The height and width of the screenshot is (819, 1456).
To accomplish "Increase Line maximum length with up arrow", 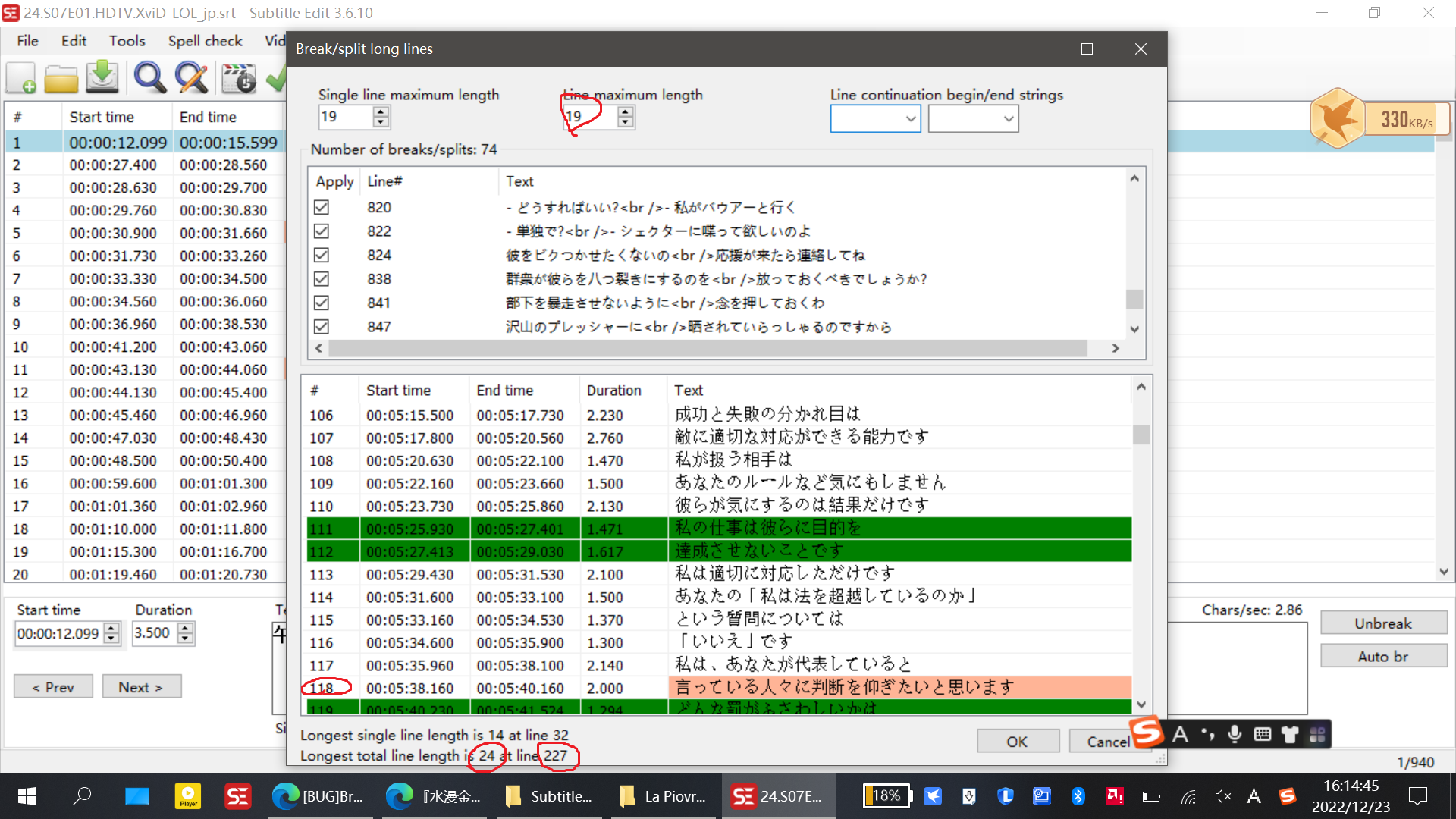I will coord(625,112).
